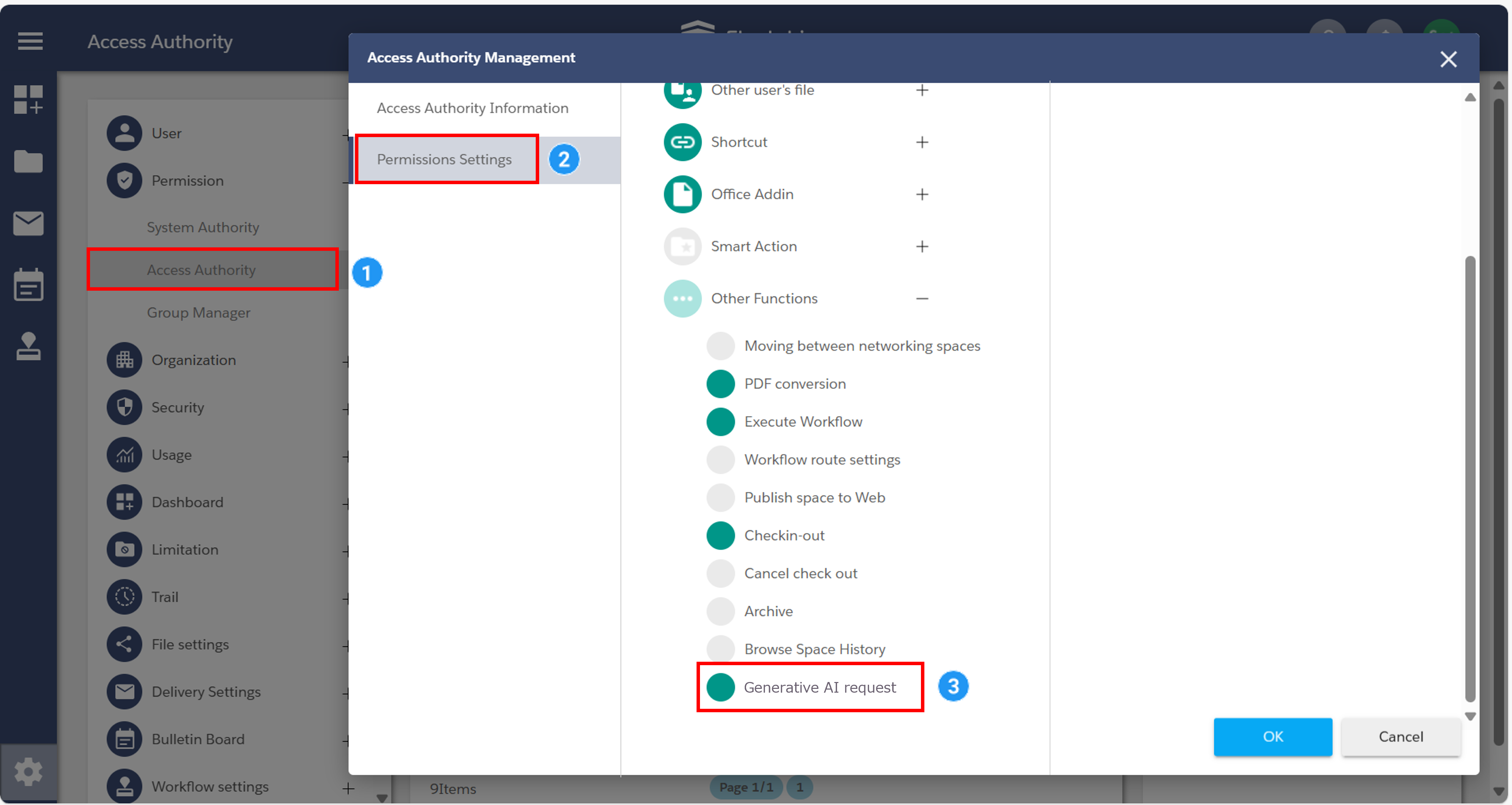Select the Permissions Settings tab
This screenshot has width=1512, height=805.
[x=485, y=160]
